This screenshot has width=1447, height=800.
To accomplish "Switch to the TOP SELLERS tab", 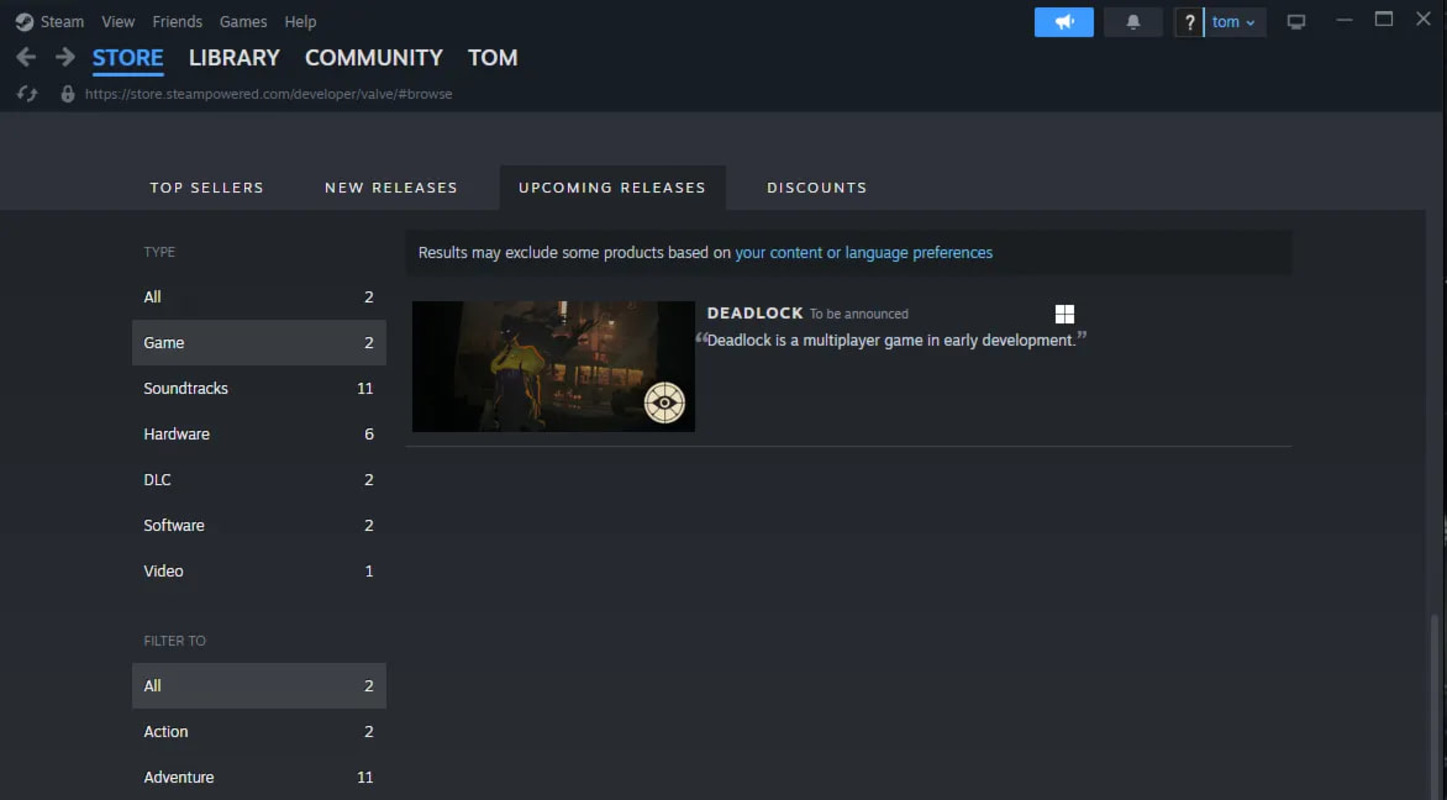I will point(206,187).
